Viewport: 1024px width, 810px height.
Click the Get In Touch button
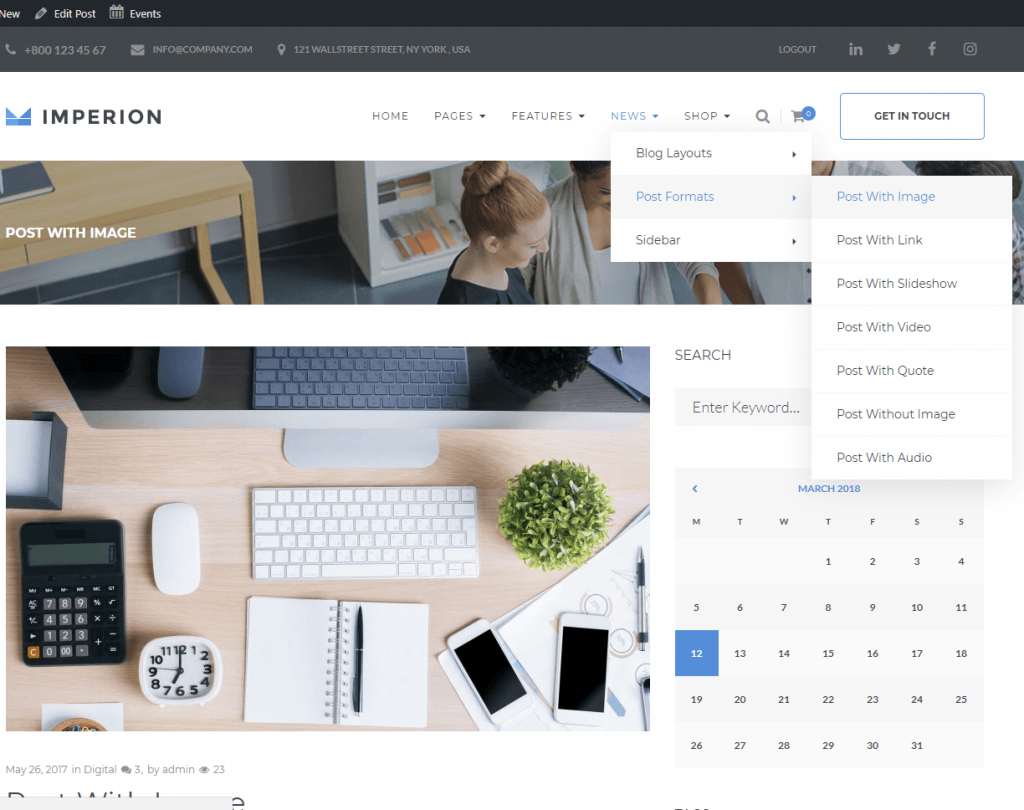(x=911, y=116)
